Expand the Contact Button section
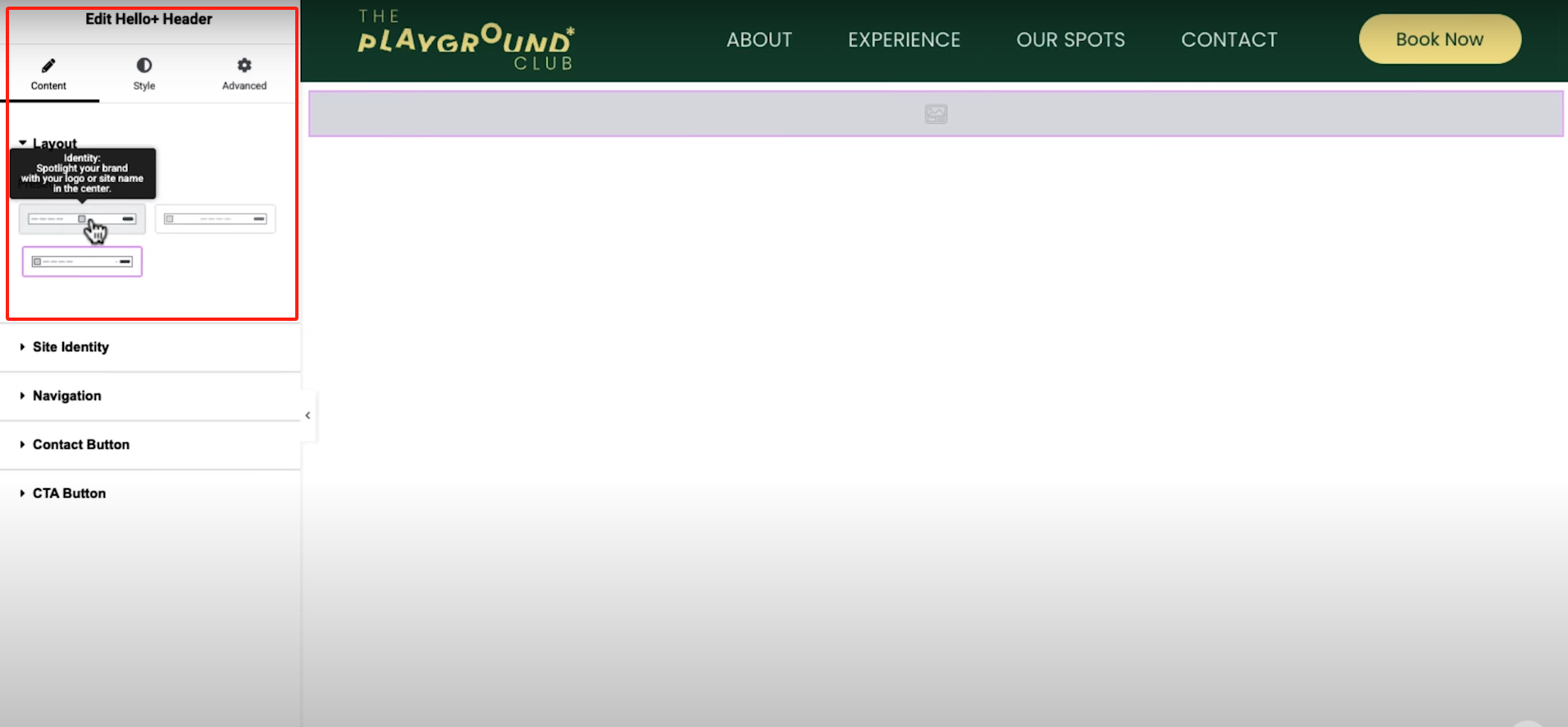 (x=80, y=445)
